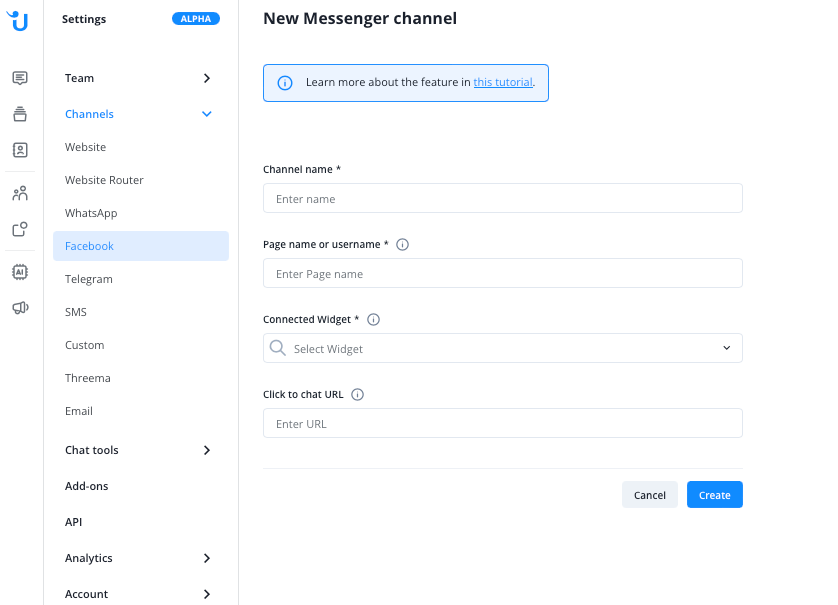Open the 'this tutorial' link

503,82
